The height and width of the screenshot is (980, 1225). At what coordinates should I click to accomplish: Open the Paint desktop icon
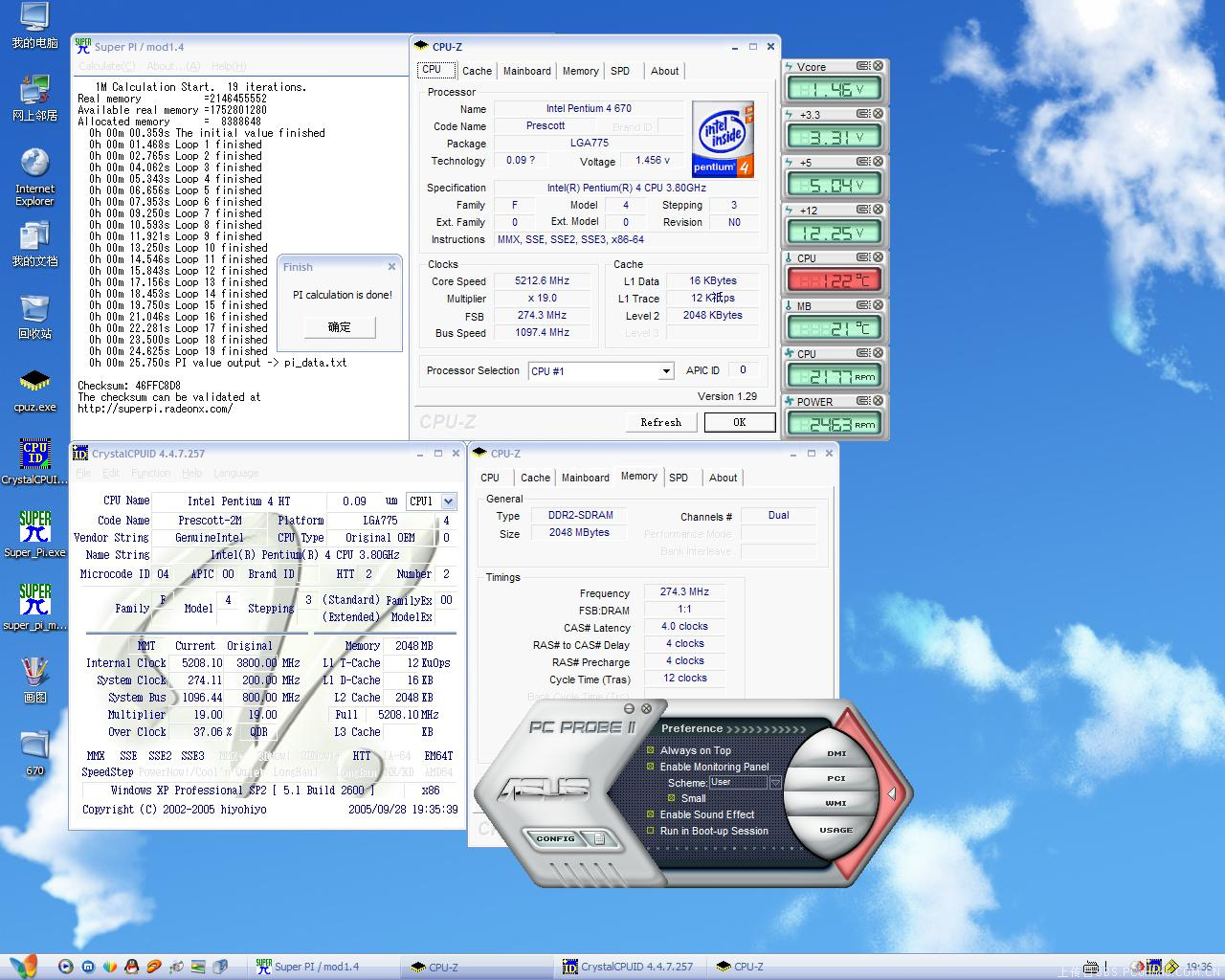point(34,680)
